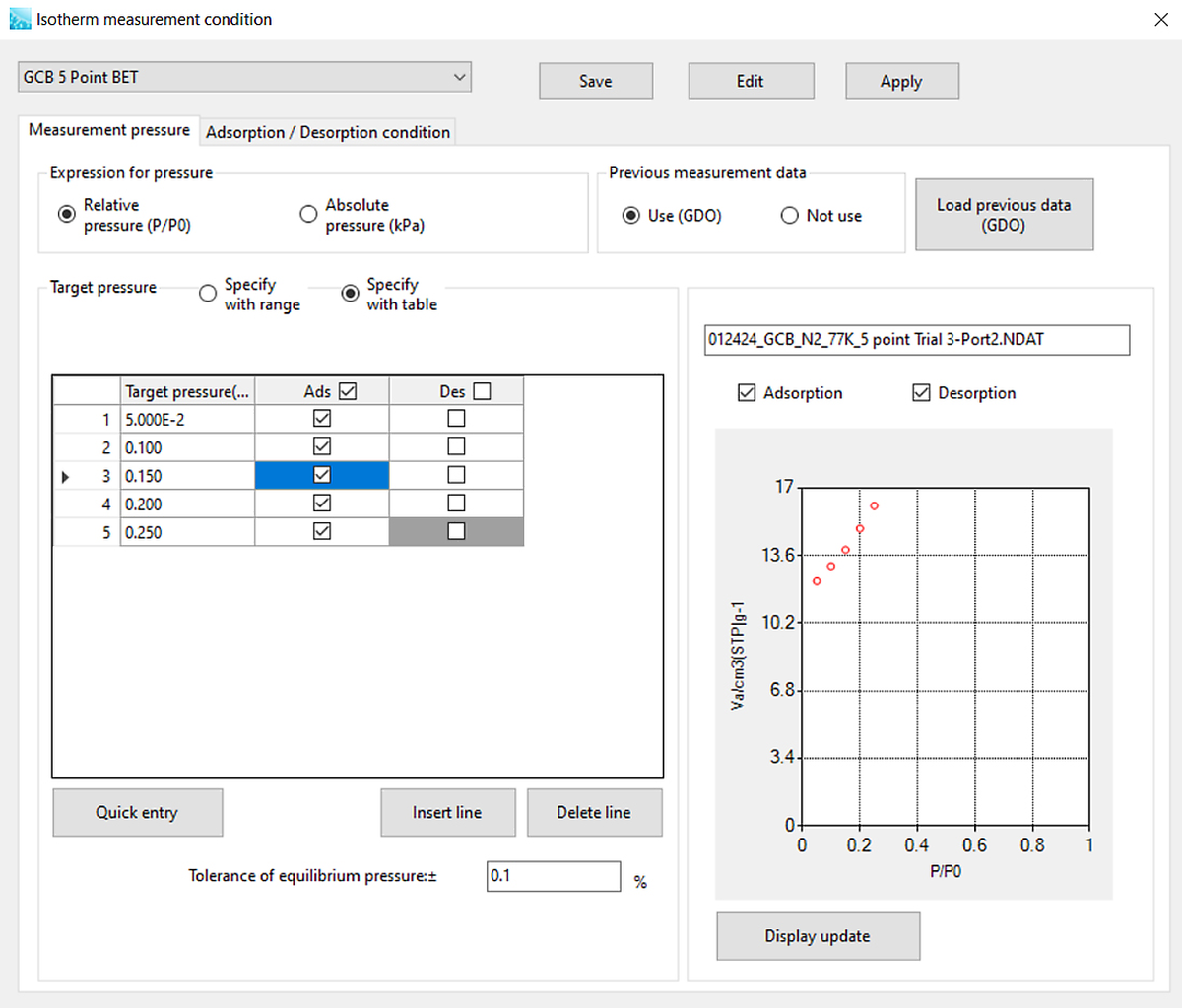Select Absolute pressure (kPa) option
Viewport: 1182px width, 1008px height.
(308, 214)
